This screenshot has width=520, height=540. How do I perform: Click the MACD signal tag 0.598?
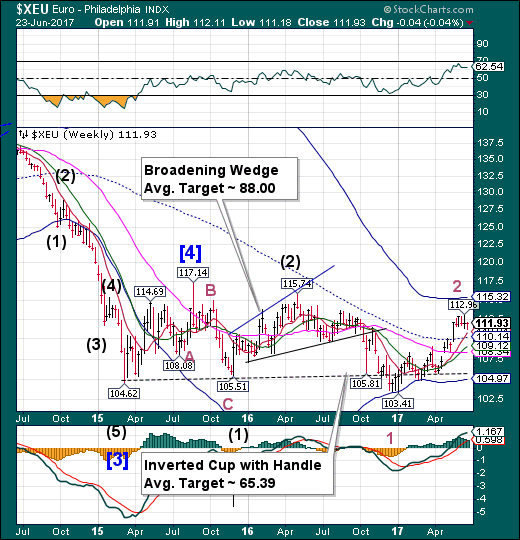click(x=489, y=440)
